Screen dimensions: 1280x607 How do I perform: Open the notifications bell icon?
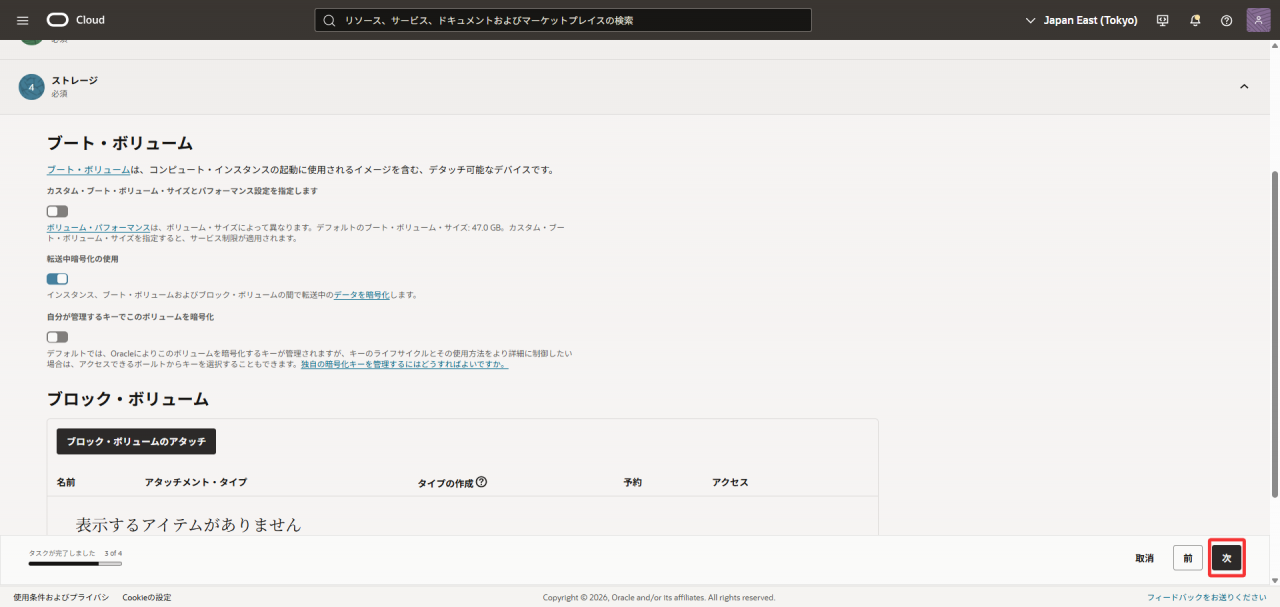click(1195, 20)
